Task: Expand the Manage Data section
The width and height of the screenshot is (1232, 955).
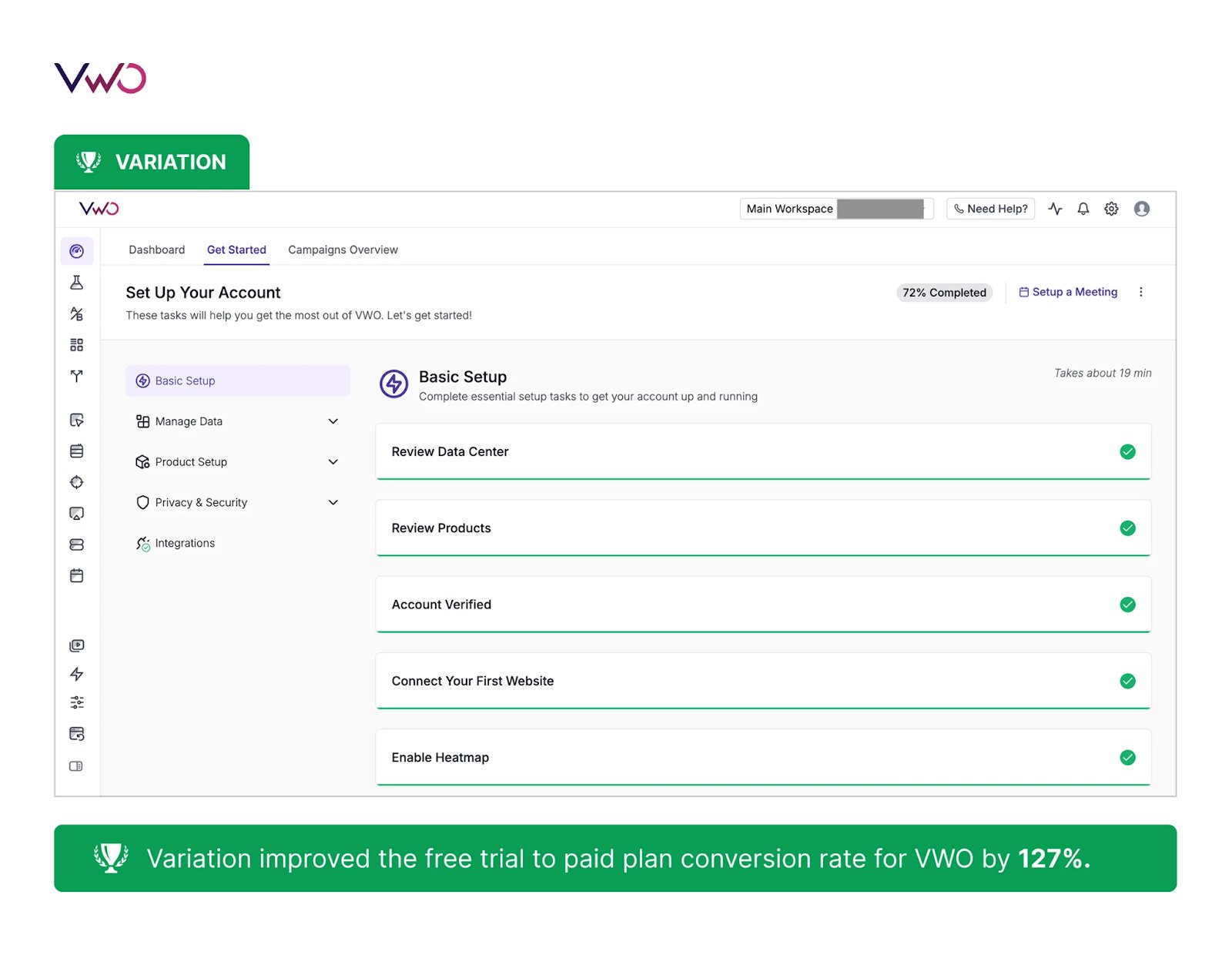Action: tap(333, 421)
